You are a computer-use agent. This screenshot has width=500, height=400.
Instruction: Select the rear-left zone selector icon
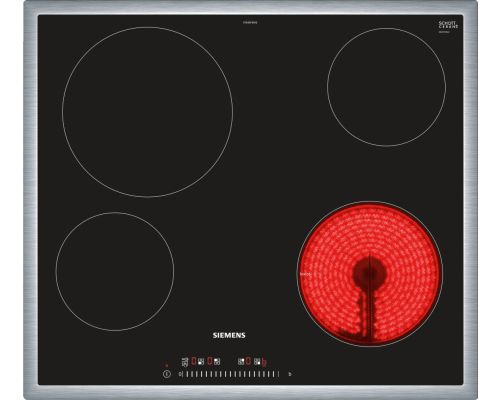217,361
